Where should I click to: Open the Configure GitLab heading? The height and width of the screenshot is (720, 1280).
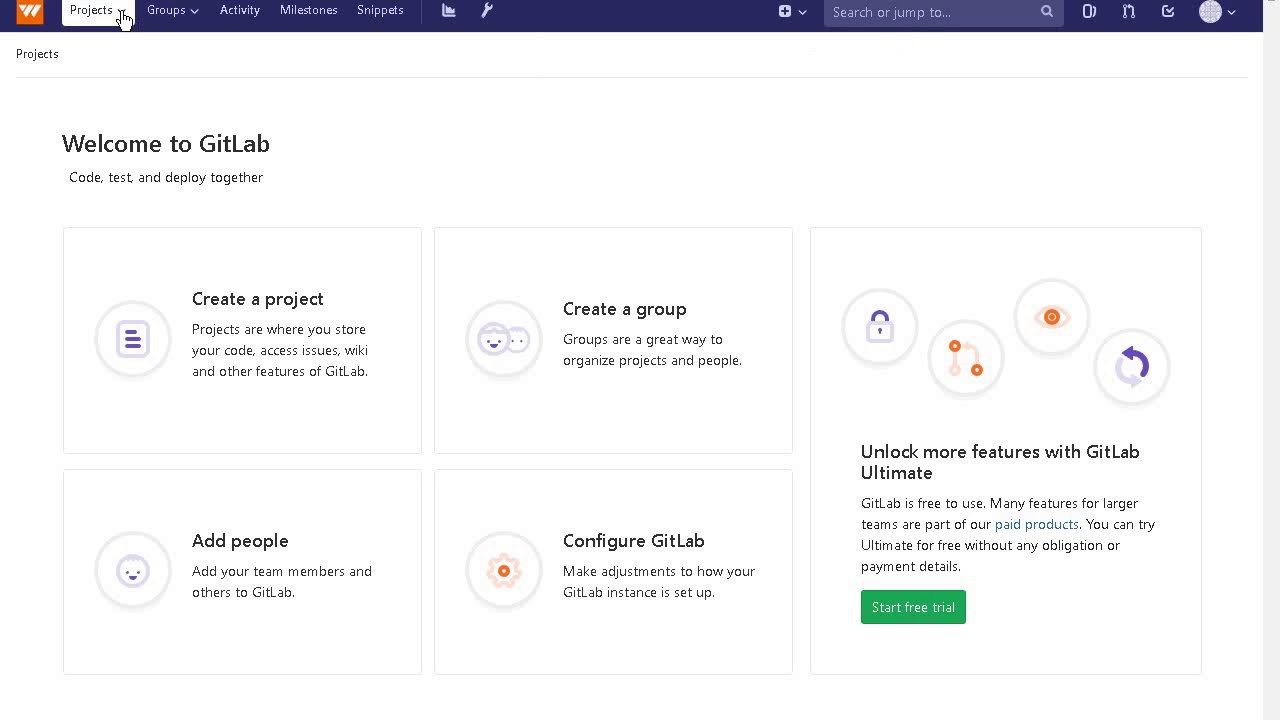point(634,541)
